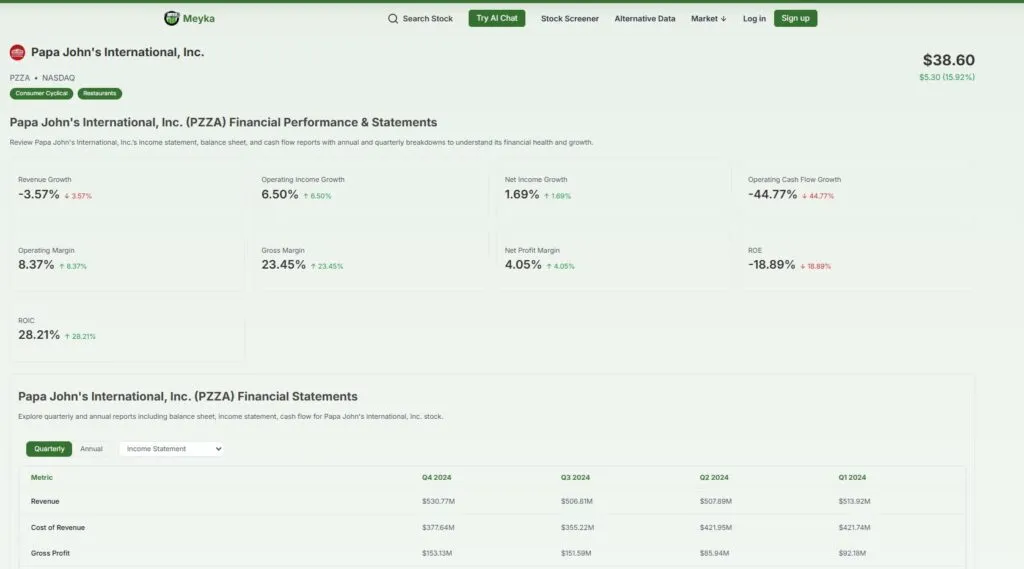Image resolution: width=1024 pixels, height=569 pixels.
Task: Click the Operating Income Growth 6.50% value
Action: pyautogui.click(x=280, y=195)
